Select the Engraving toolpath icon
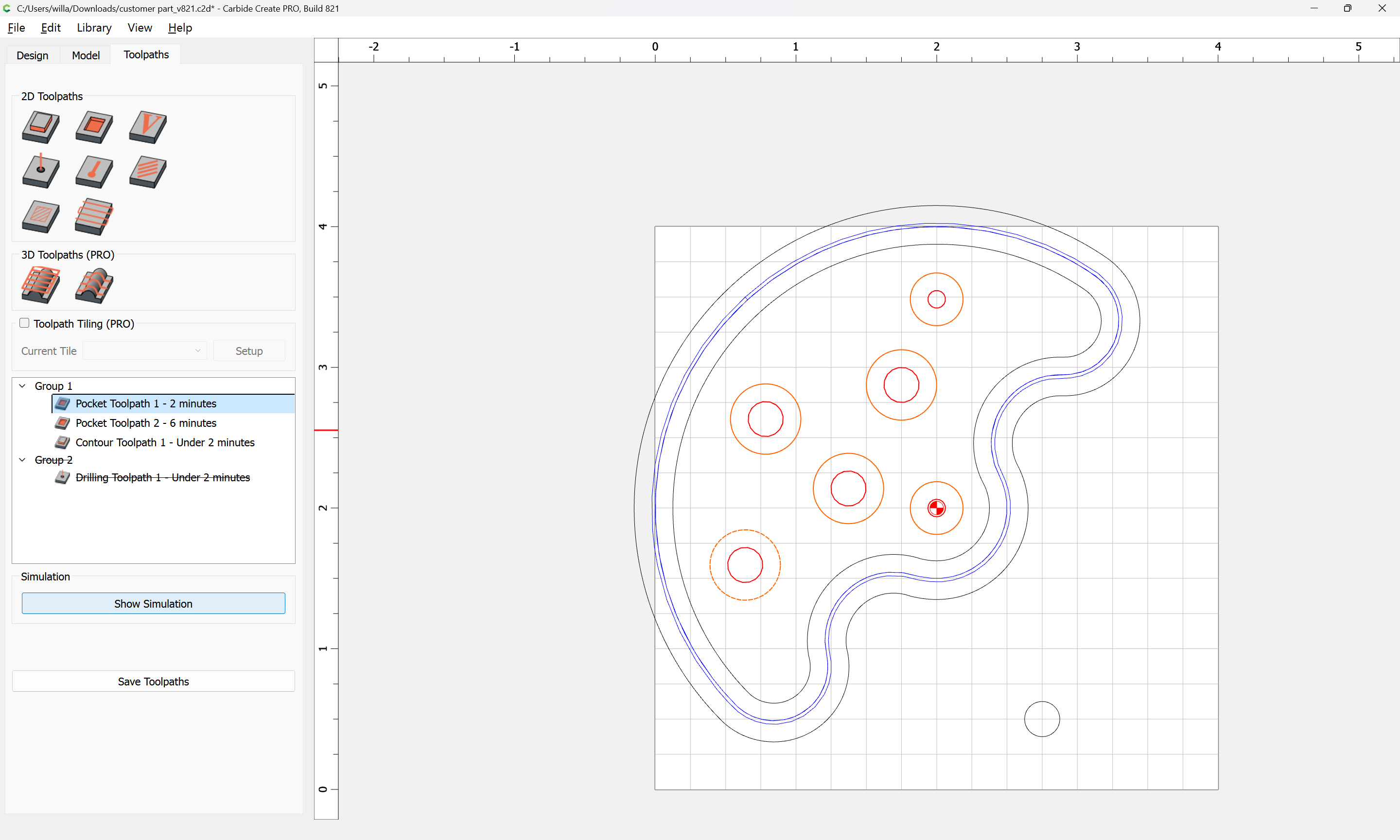Viewport: 1400px width, 840px height. 148,172
